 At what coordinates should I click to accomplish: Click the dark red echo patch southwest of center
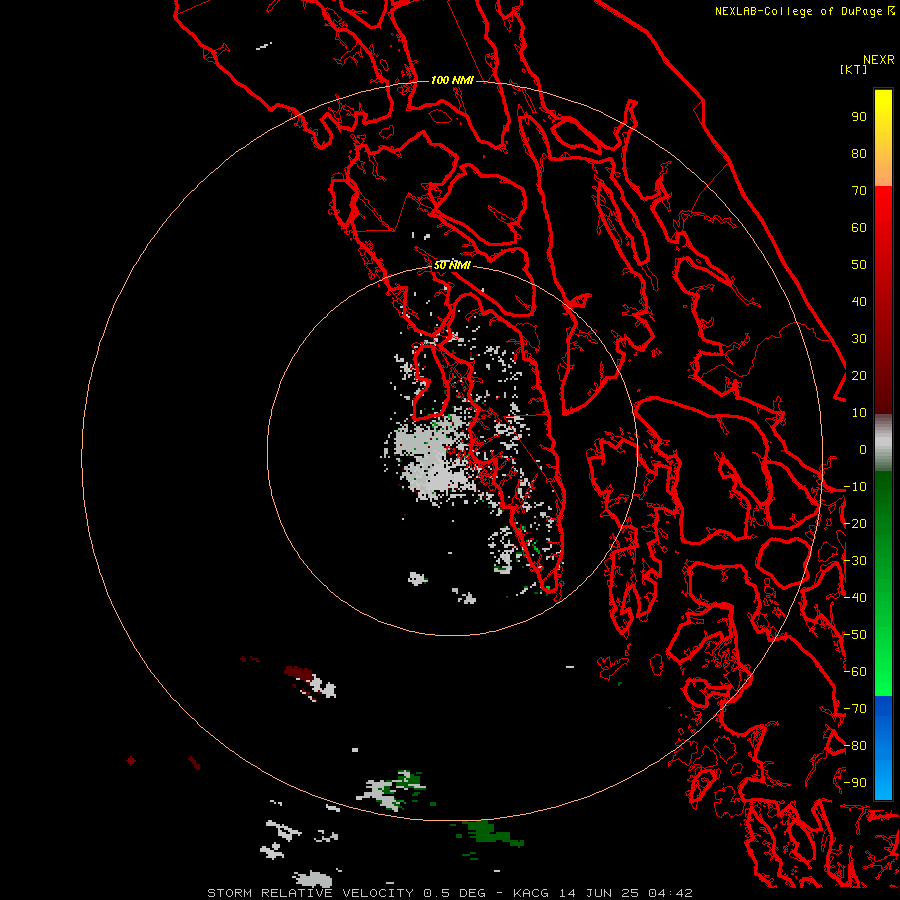pyautogui.click(x=299, y=672)
